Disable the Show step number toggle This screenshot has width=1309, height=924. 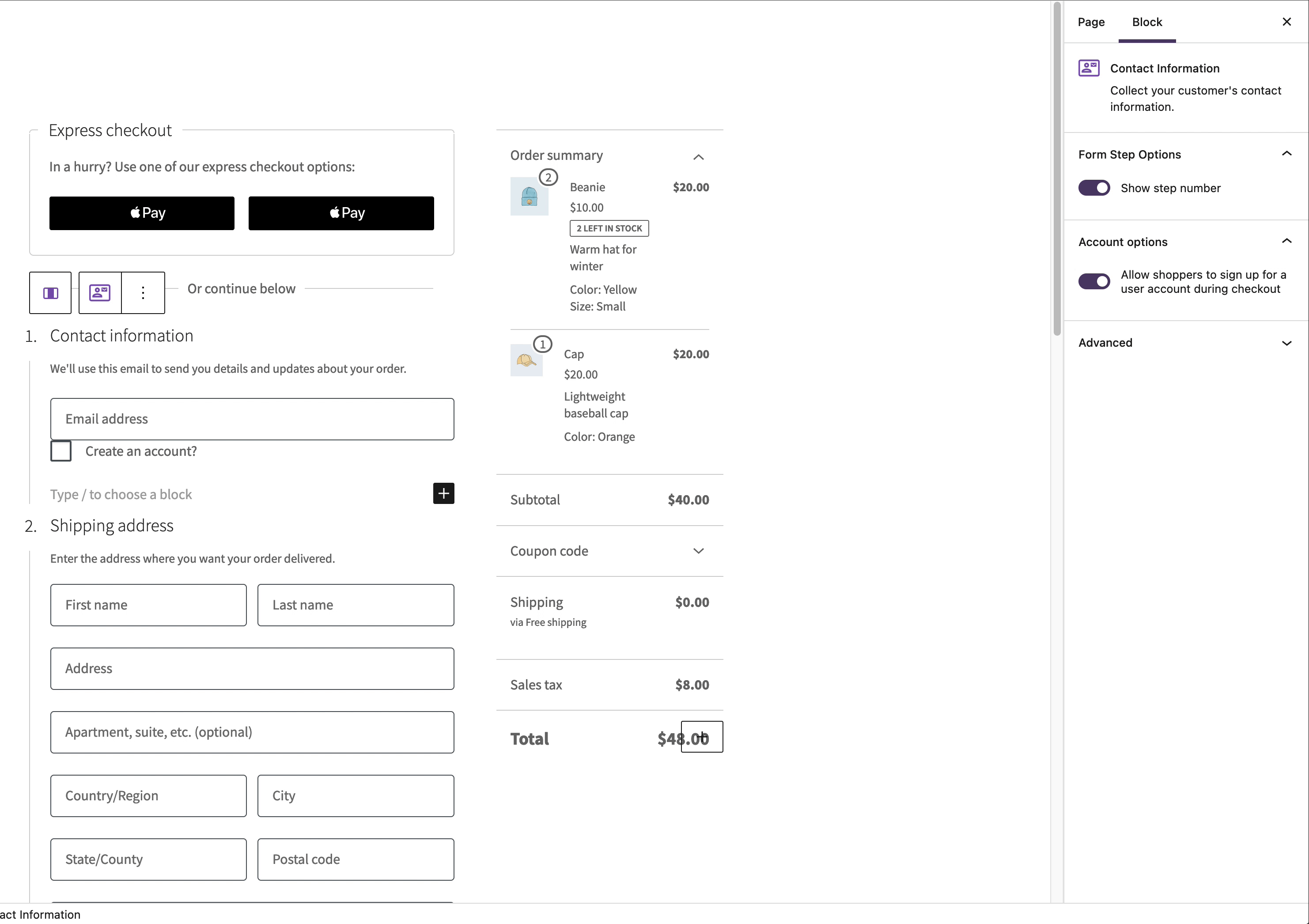(x=1093, y=188)
